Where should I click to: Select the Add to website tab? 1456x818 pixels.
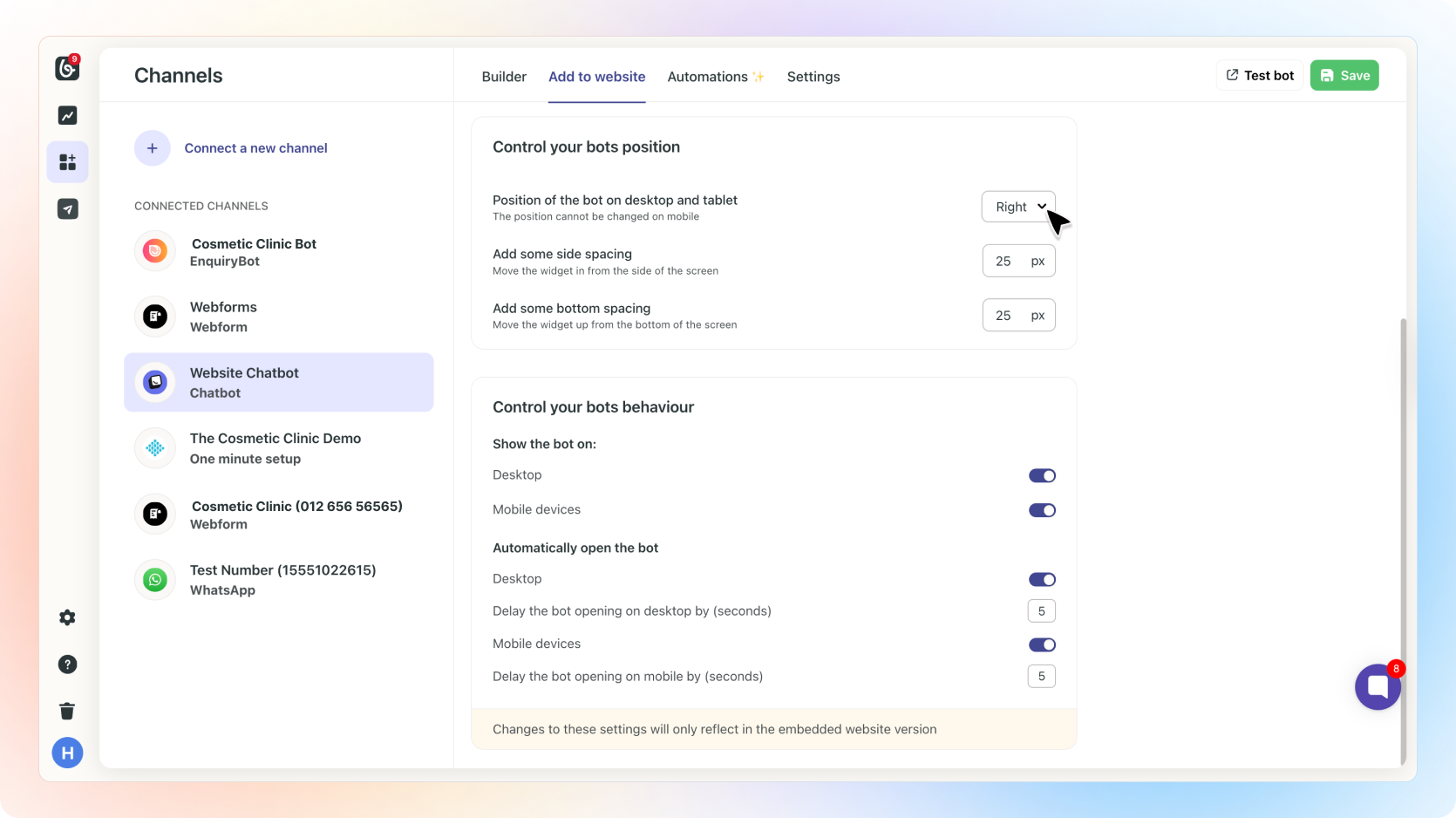(x=597, y=77)
